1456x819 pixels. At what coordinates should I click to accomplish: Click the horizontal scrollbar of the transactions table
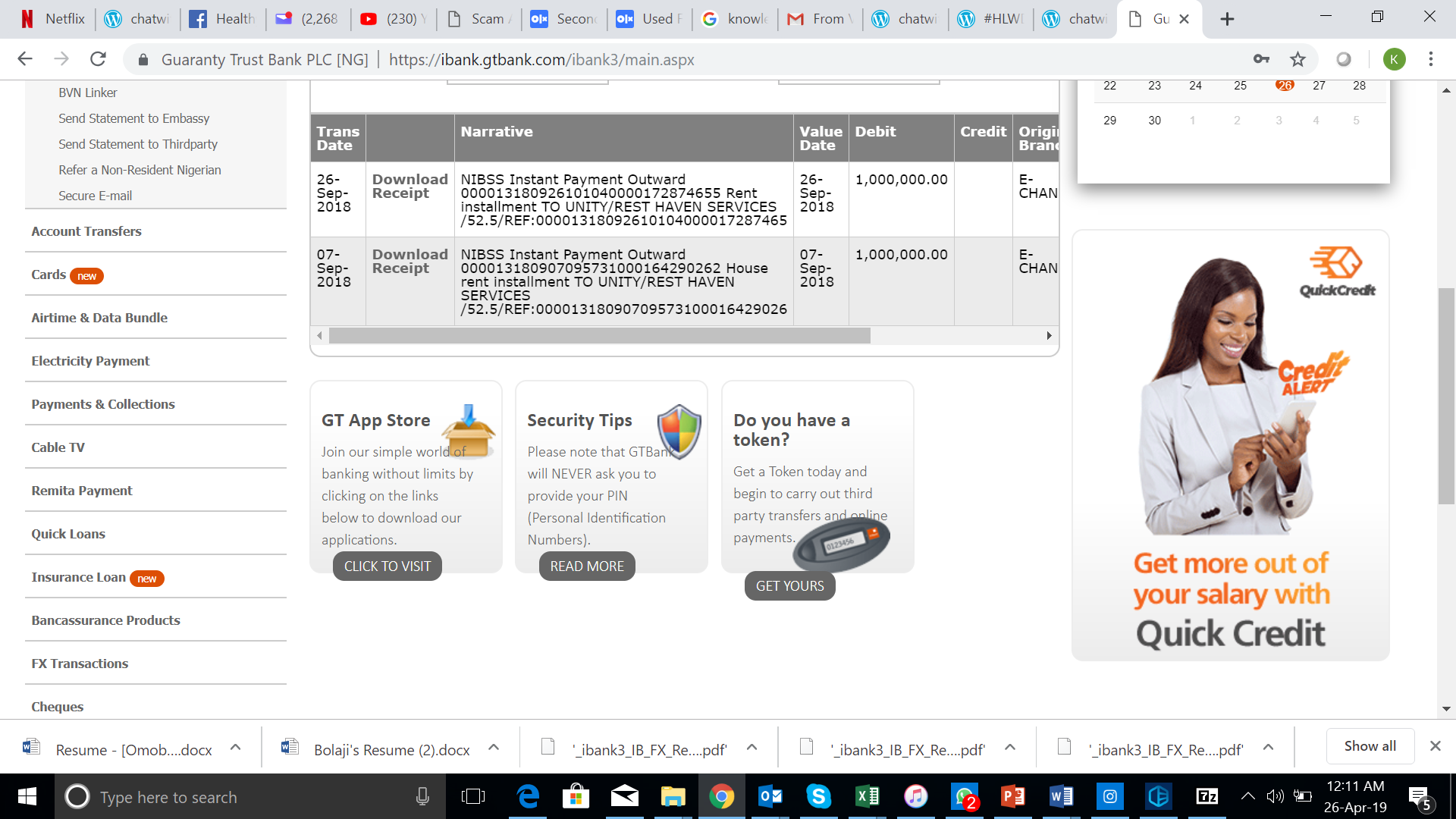[x=599, y=336]
